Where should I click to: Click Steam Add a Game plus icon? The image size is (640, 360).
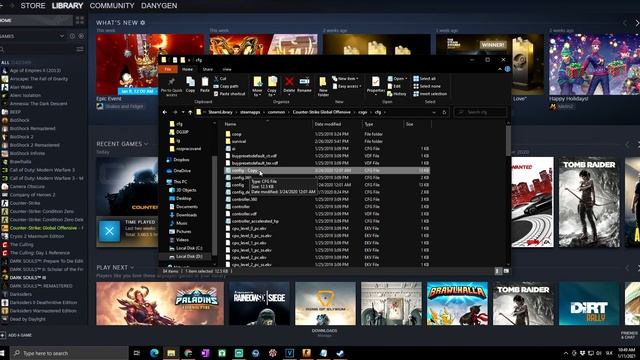[x=3, y=335]
